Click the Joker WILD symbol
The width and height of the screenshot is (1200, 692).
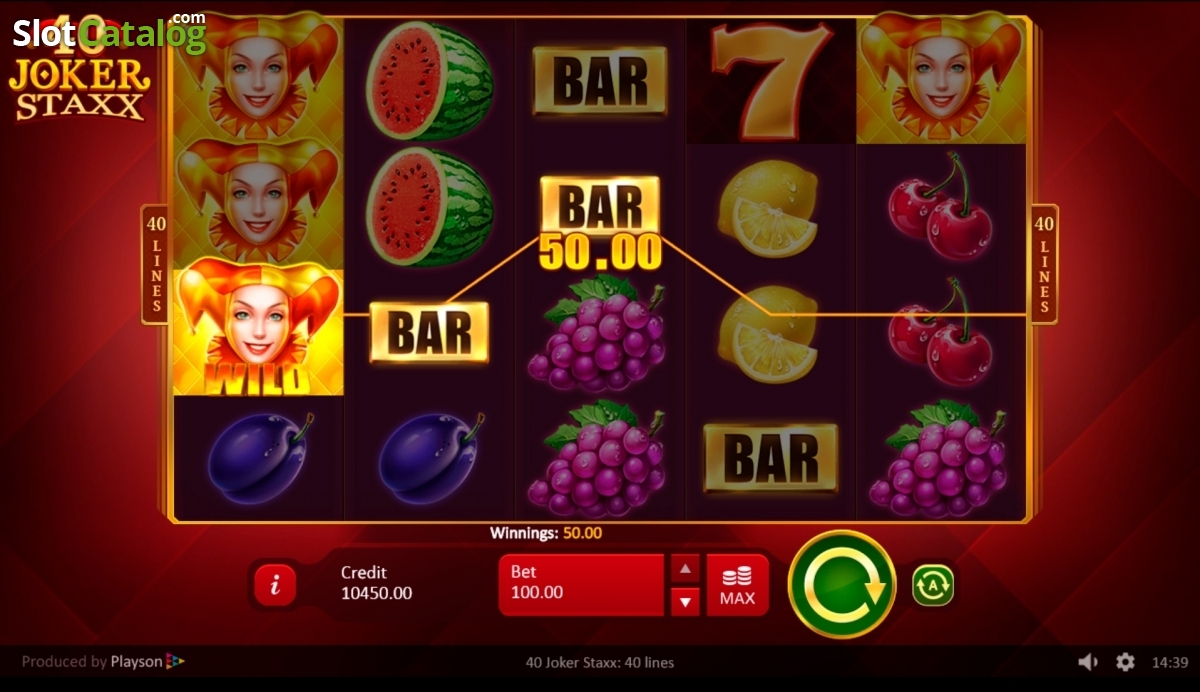coord(258,330)
